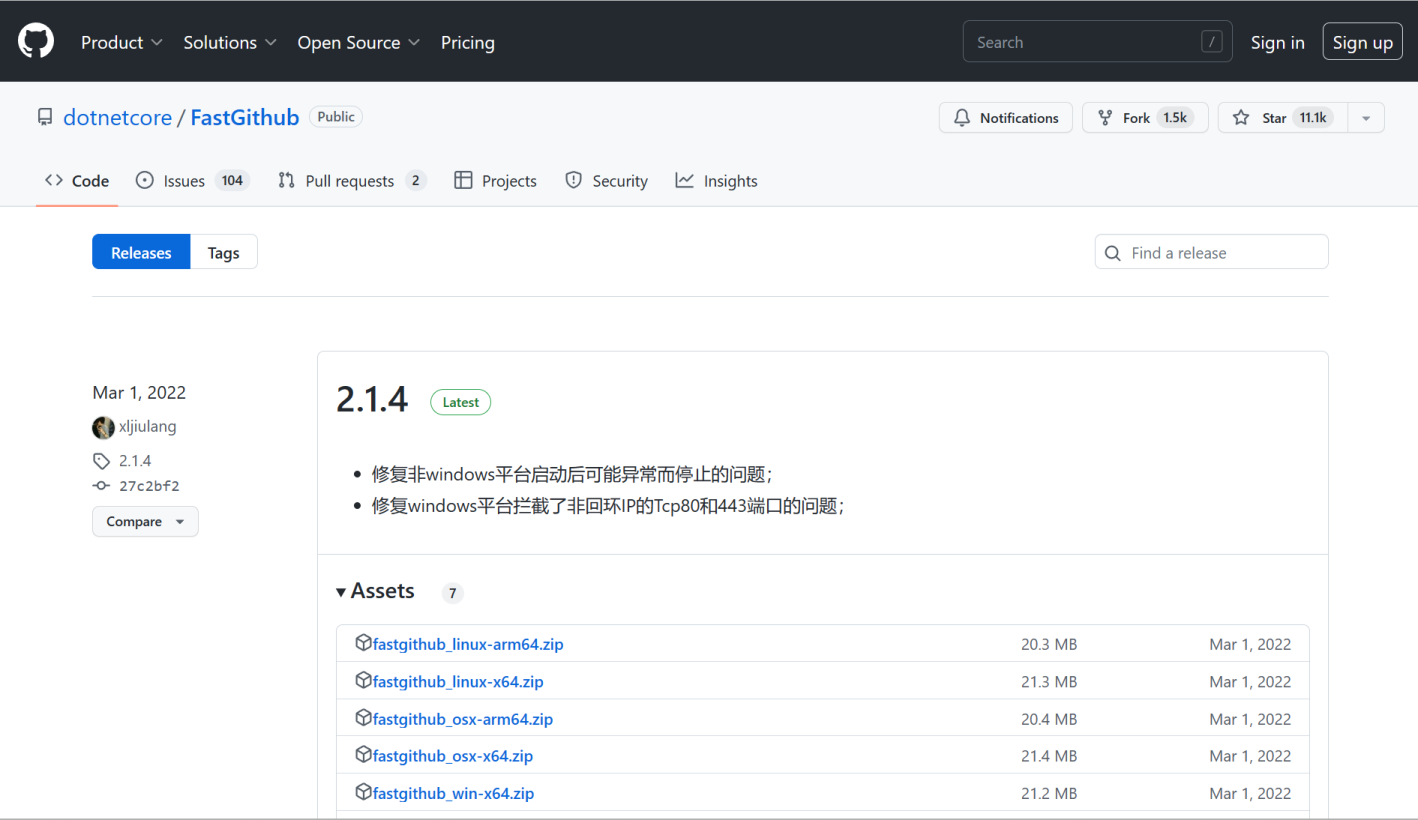Open the Product dropdown menu

point(120,42)
